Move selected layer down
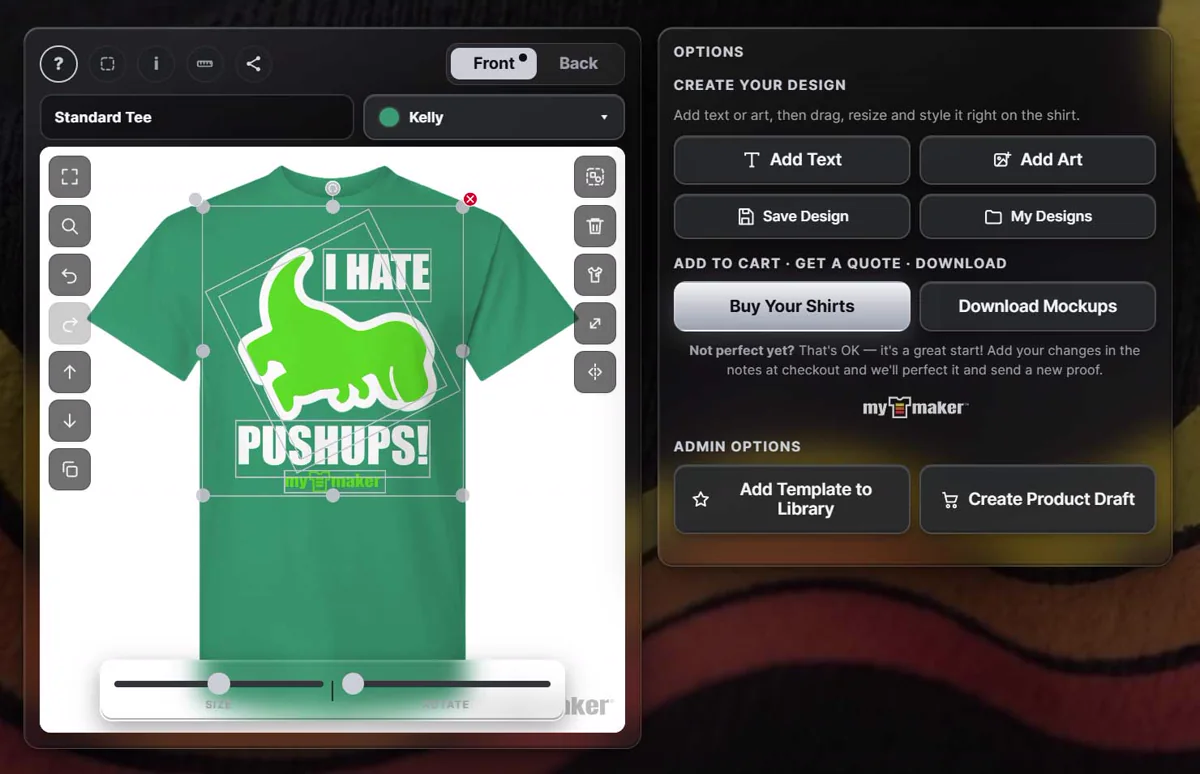Screen dimensions: 1200x774 tap(70, 421)
